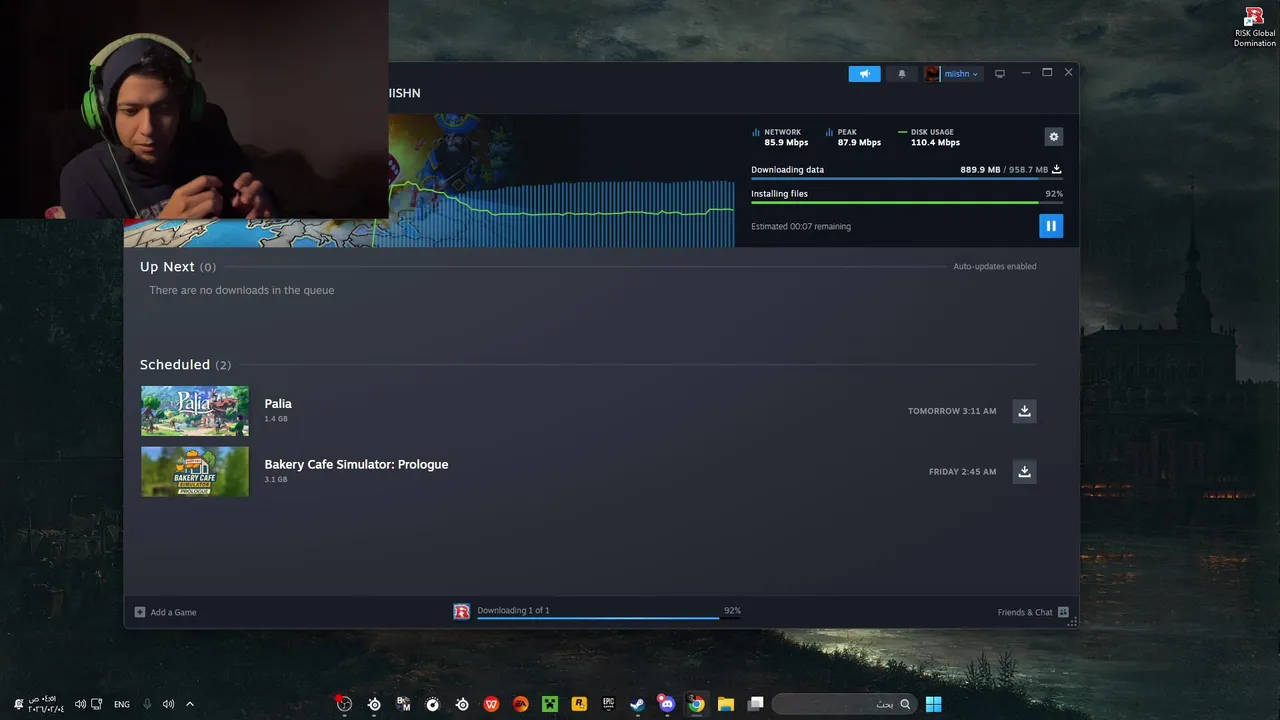Open the RISK Global Domination desktop shortcut
Screen dimensions: 1280x720
pos(1254,27)
